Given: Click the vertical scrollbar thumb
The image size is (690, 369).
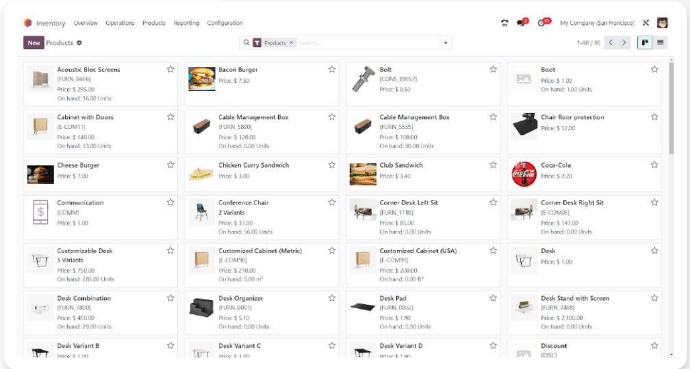Looking at the screenshot, I should coord(671,108).
